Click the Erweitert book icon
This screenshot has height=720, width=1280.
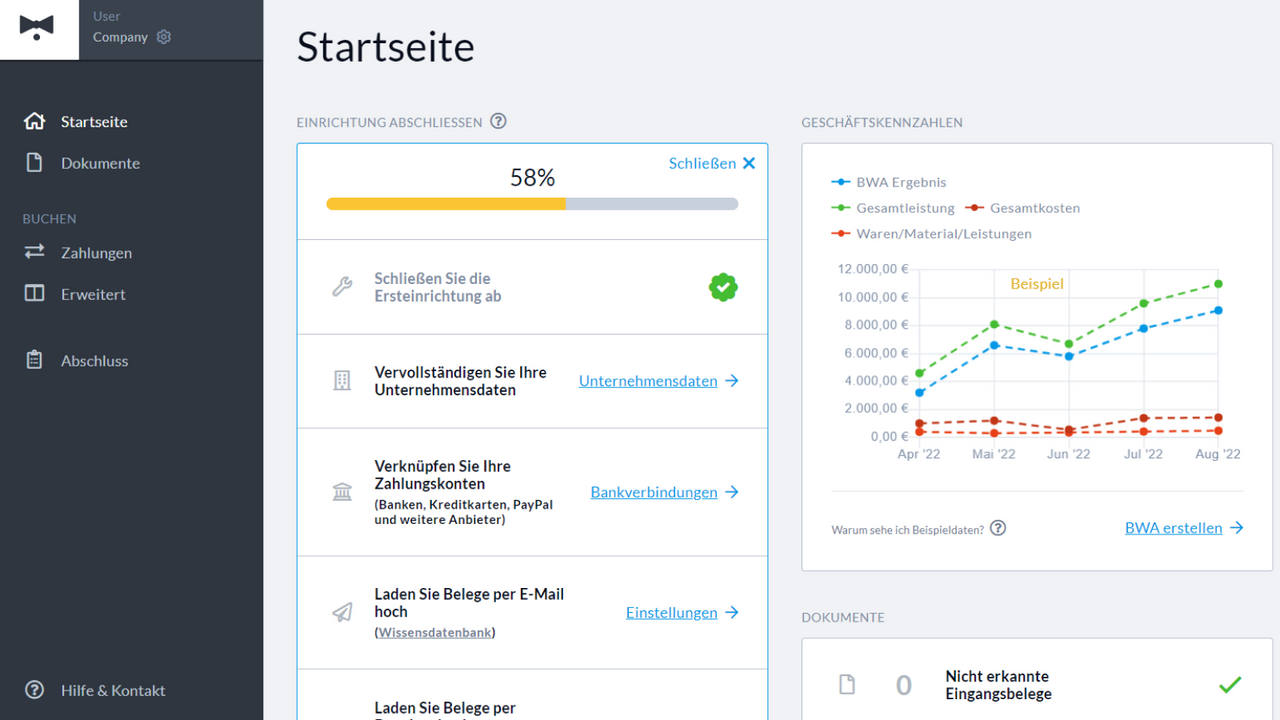[x=35, y=294]
